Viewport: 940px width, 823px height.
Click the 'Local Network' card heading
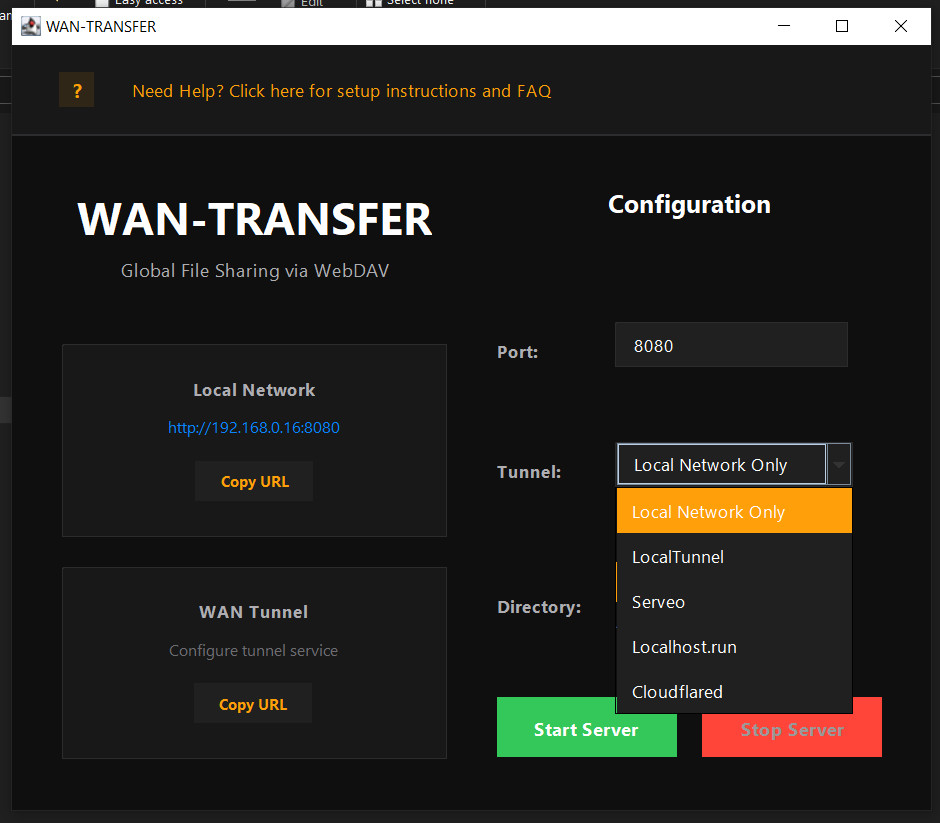tap(254, 390)
